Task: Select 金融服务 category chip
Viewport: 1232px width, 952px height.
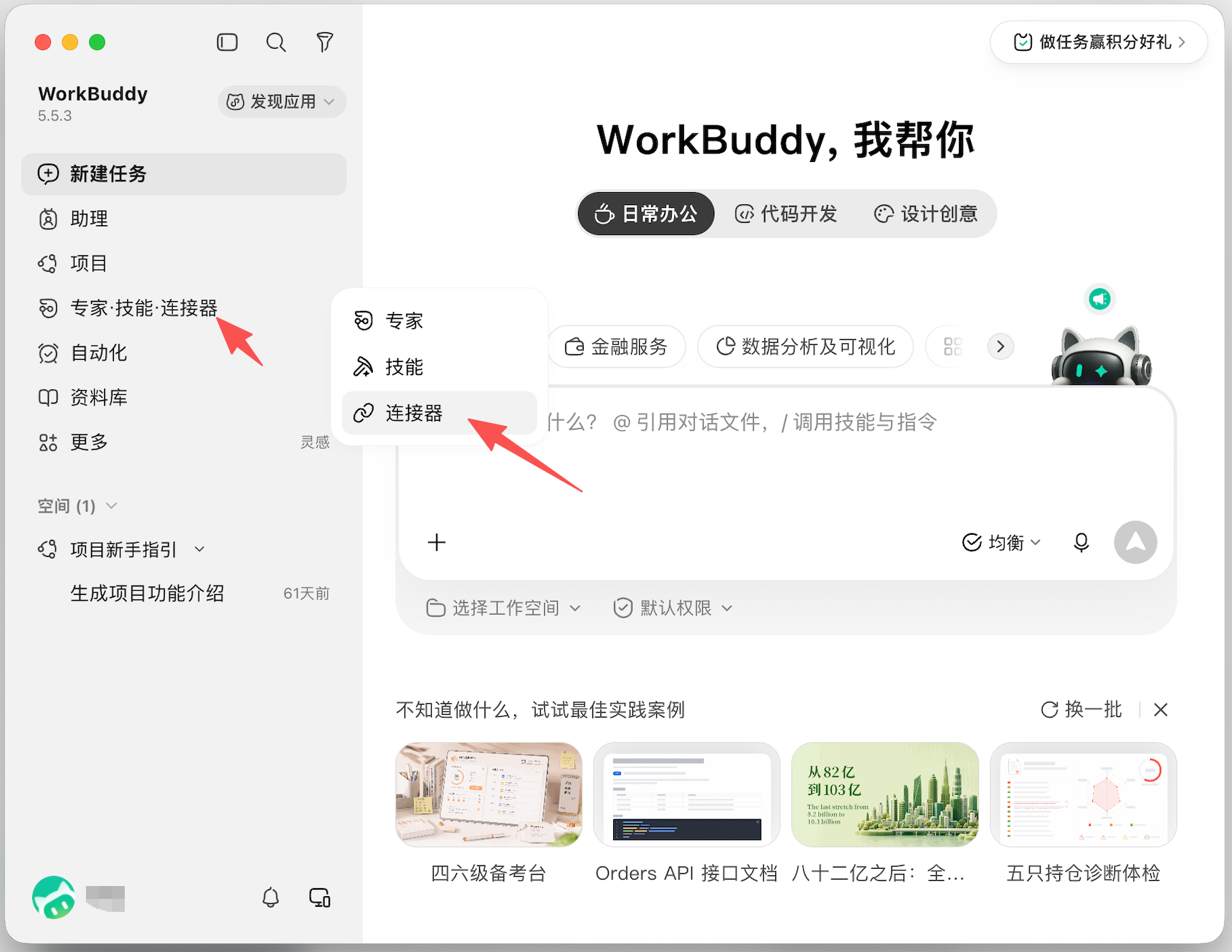Action: 617,347
